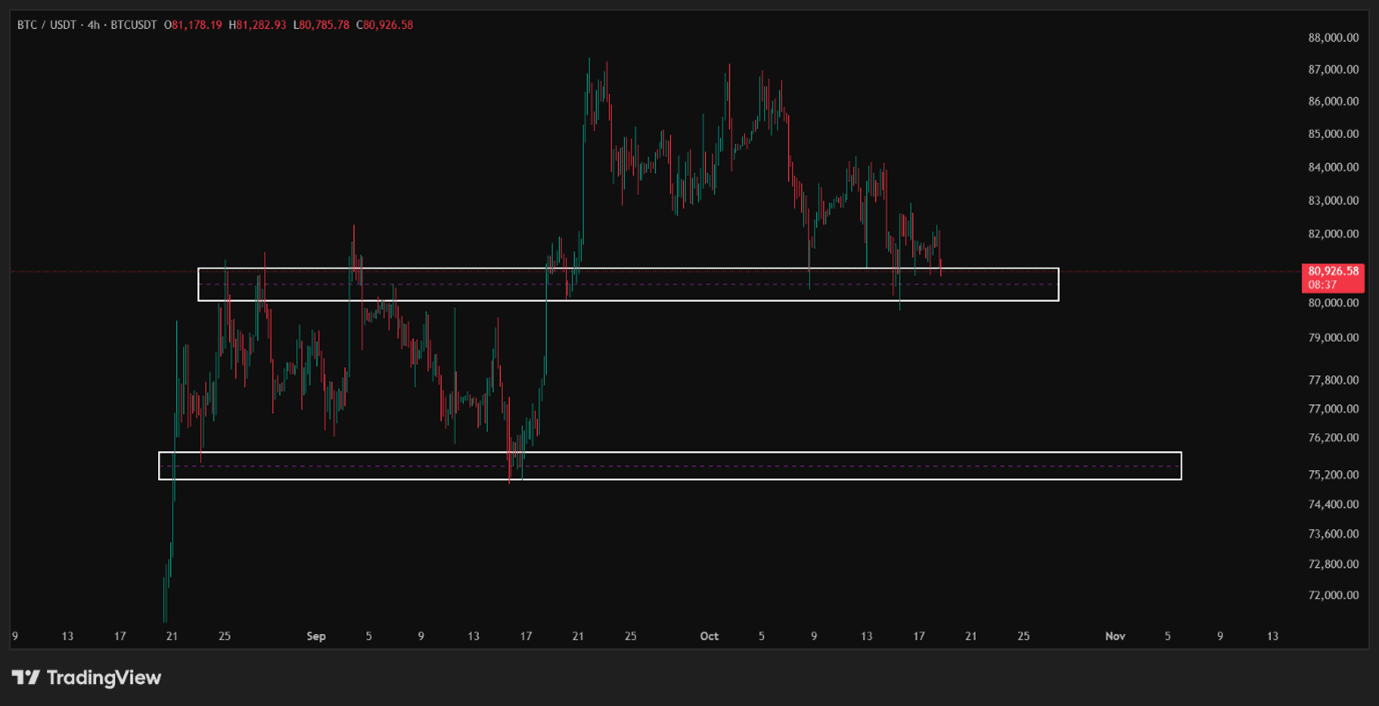Select the BTC / USDT symbol title
The height and width of the screenshot is (706, 1379).
click(46, 25)
